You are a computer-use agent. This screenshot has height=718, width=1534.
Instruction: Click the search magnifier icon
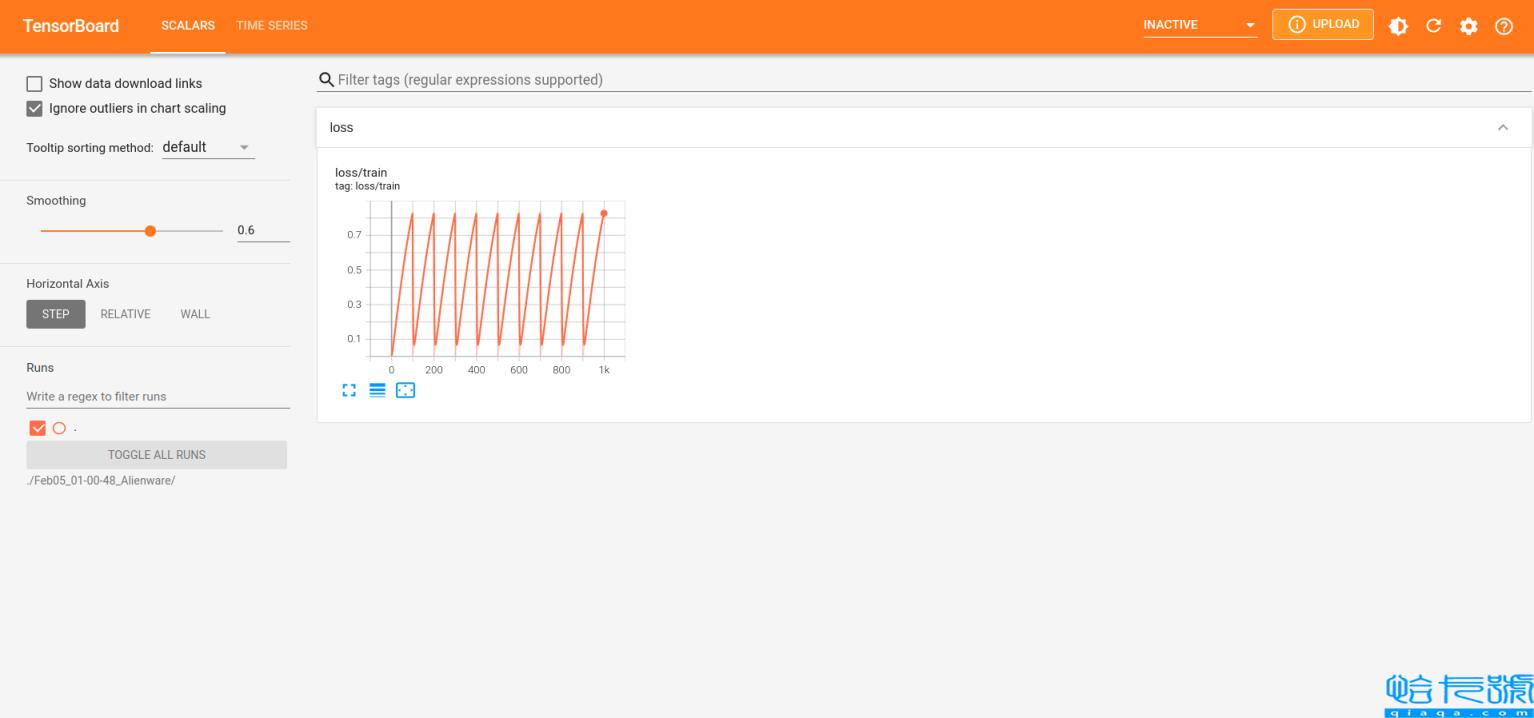point(325,80)
